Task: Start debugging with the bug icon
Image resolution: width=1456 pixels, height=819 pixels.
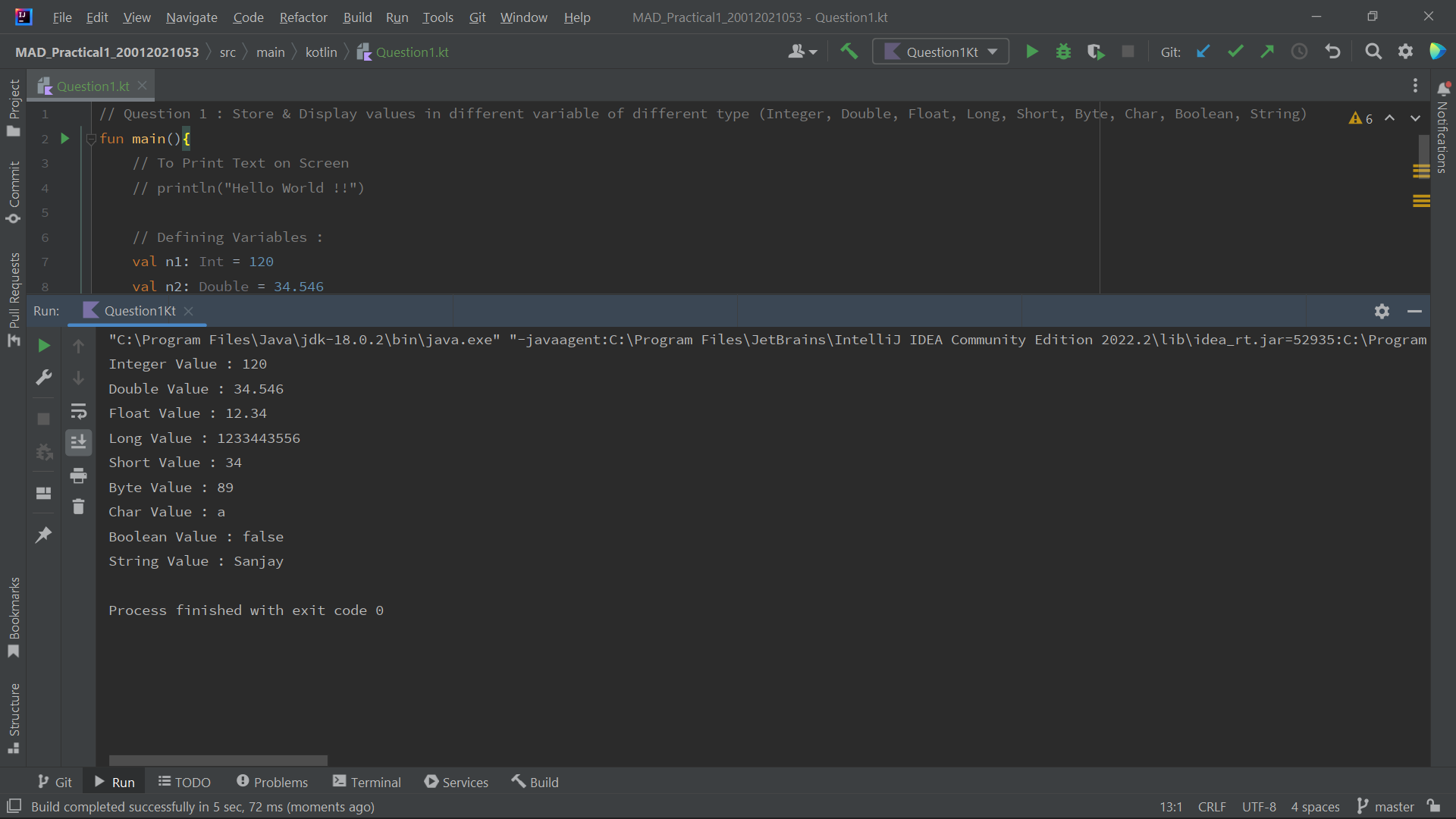Action: pos(1063,51)
